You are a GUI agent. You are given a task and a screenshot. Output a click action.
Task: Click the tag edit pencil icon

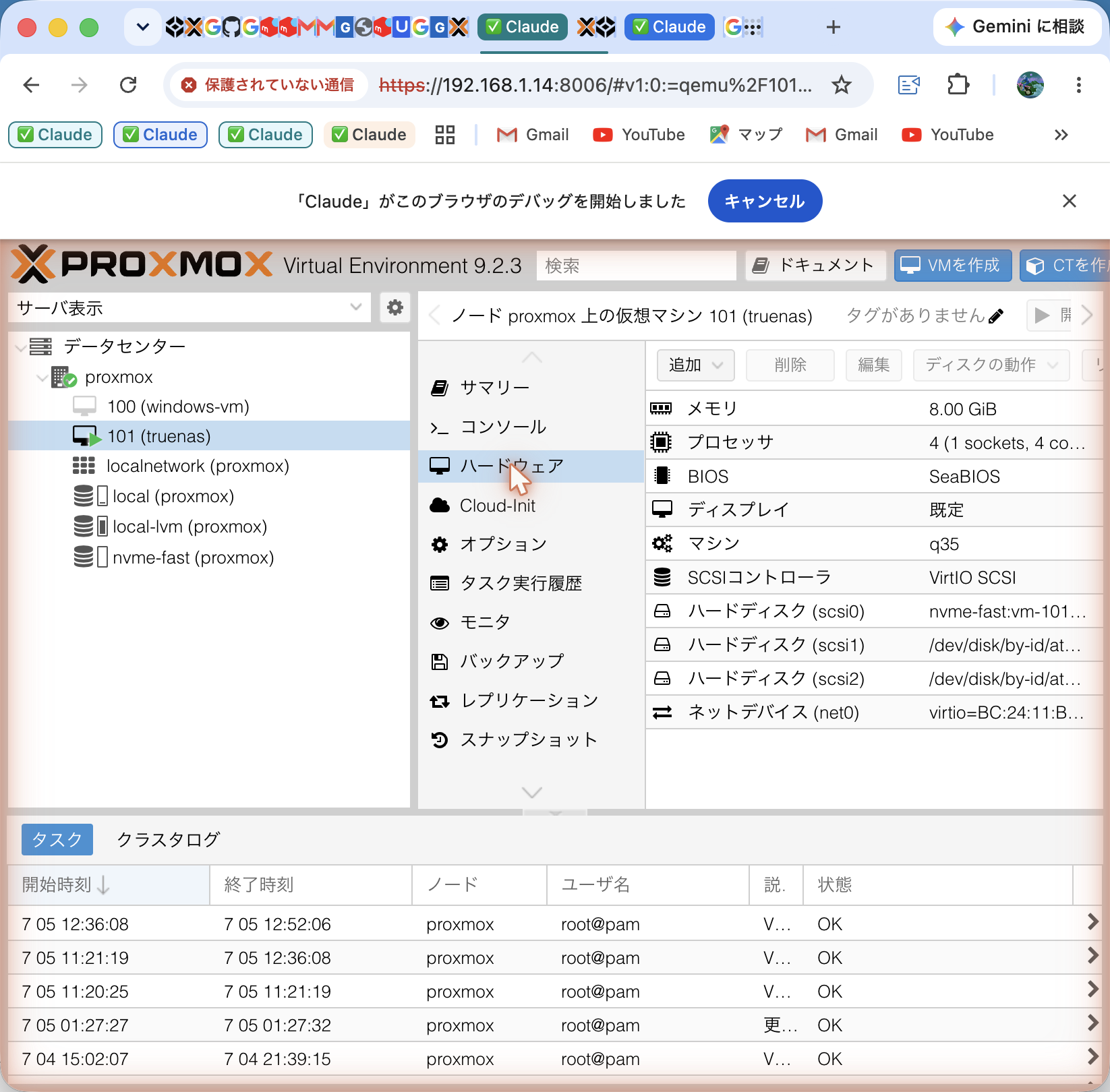(996, 316)
